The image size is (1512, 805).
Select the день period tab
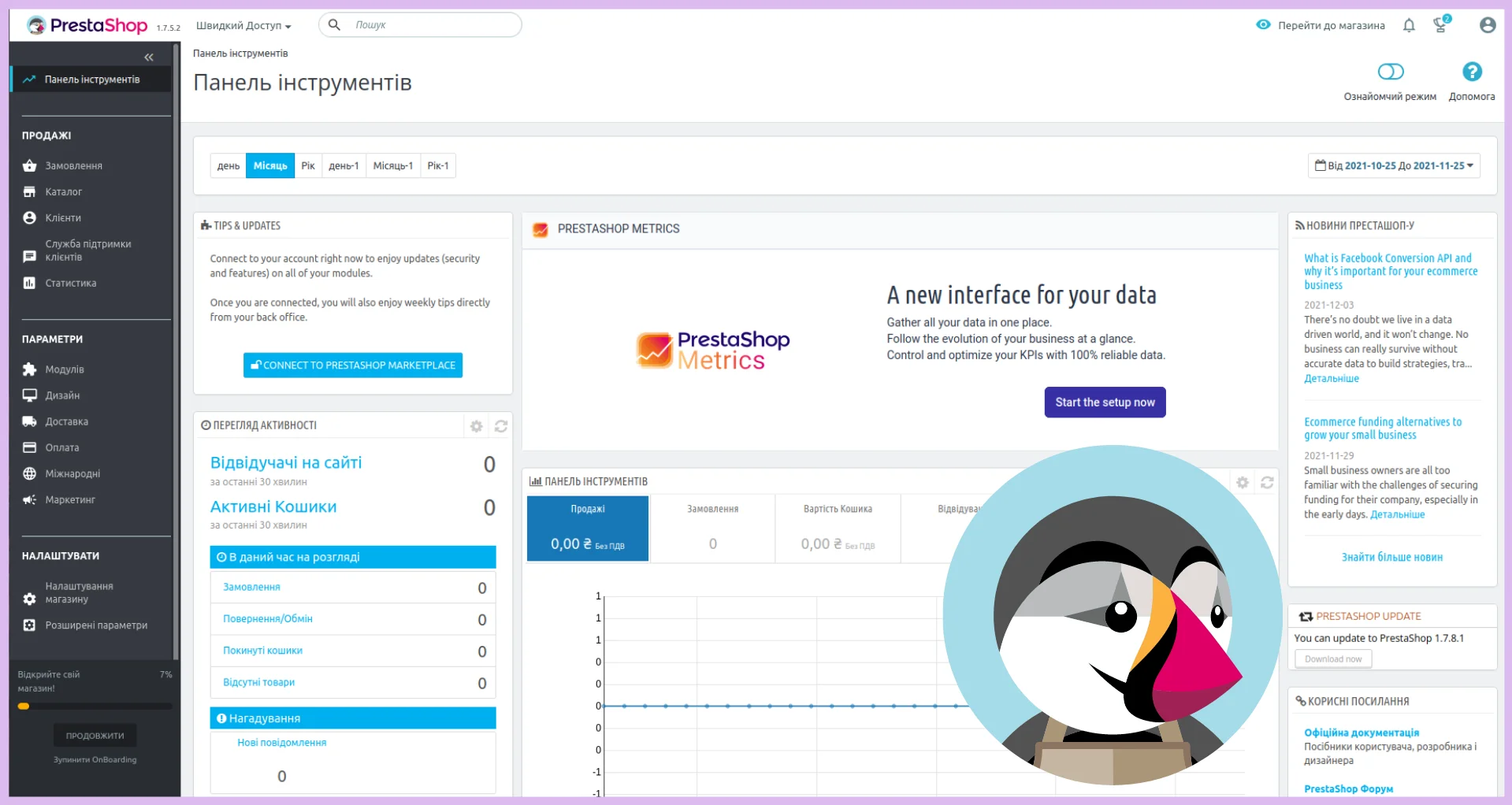point(228,165)
